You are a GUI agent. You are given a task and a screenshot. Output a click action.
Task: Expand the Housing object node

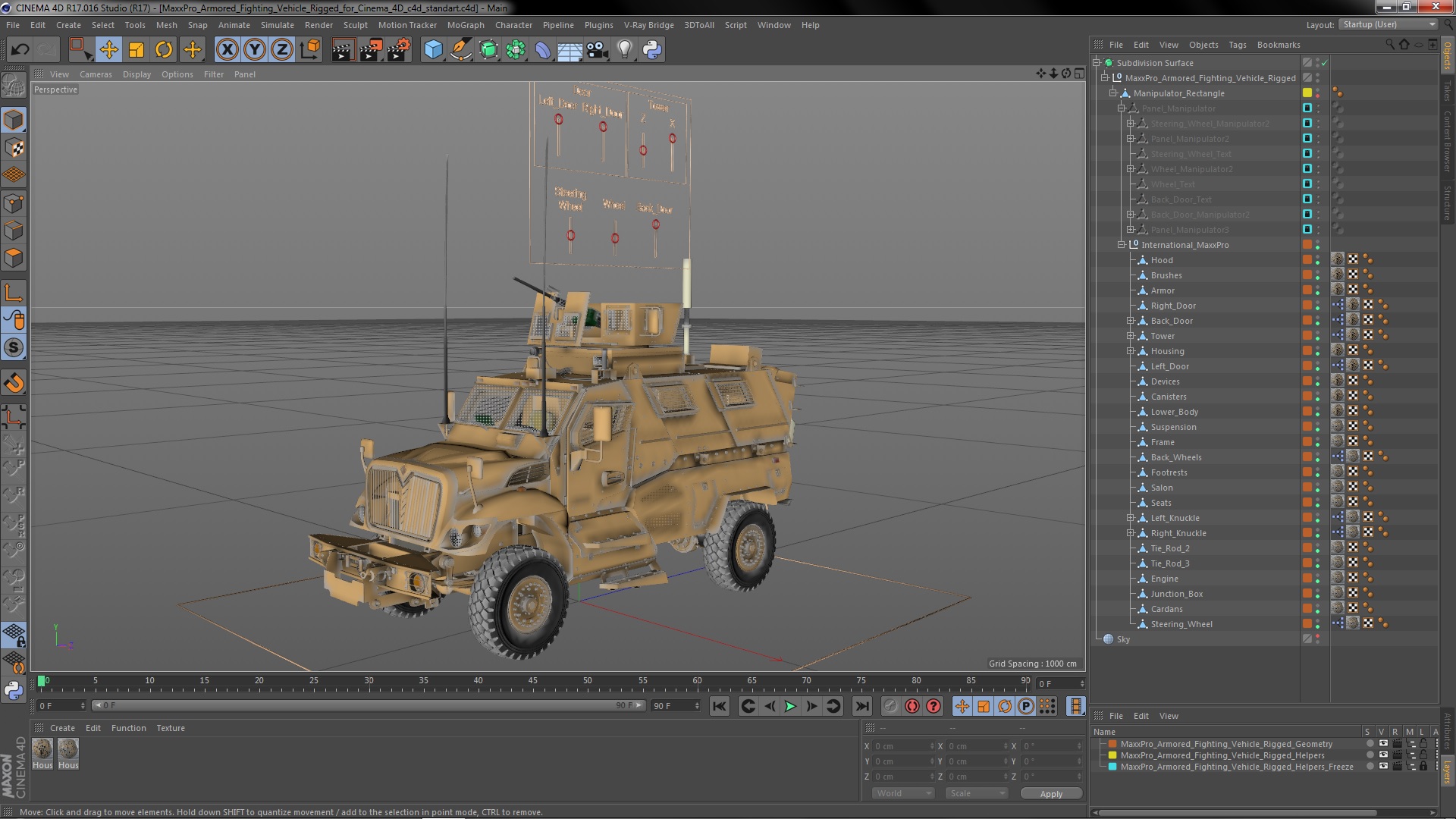point(1130,351)
